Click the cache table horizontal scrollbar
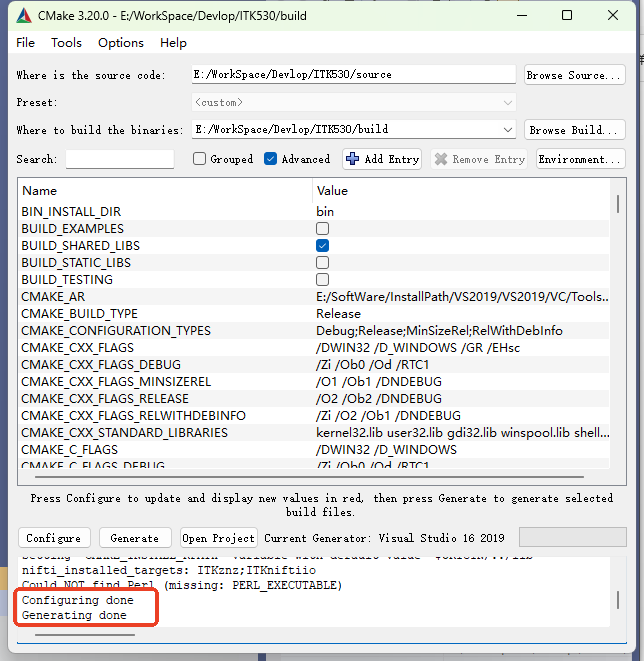Image resolution: width=644 pixels, height=661 pixels. coord(309,477)
